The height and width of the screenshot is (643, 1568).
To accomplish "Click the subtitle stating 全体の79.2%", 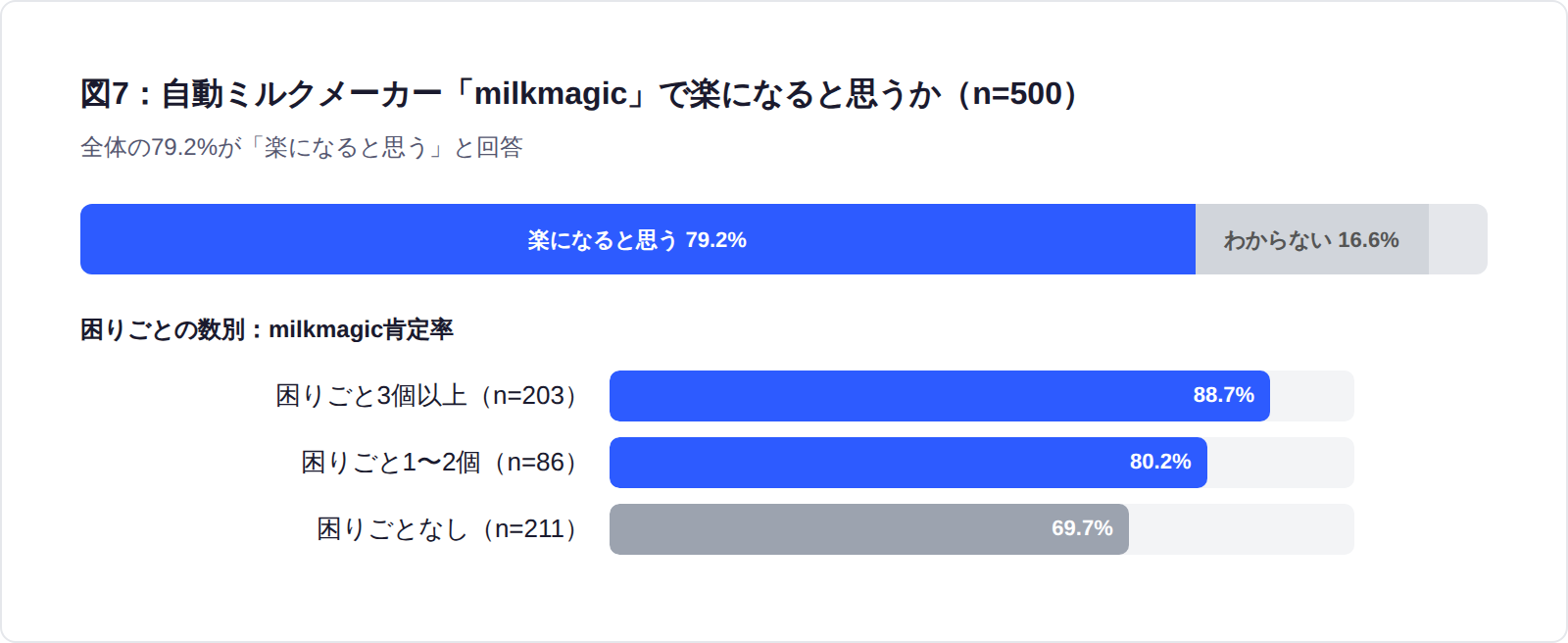I will tap(301, 147).
